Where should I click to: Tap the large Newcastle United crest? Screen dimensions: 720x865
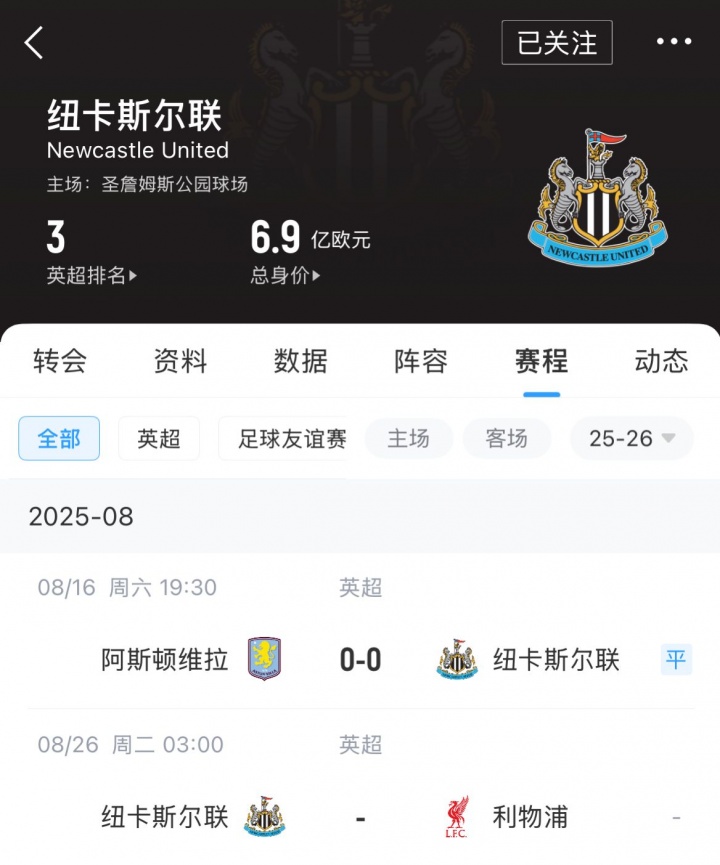pyautogui.click(x=598, y=197)
